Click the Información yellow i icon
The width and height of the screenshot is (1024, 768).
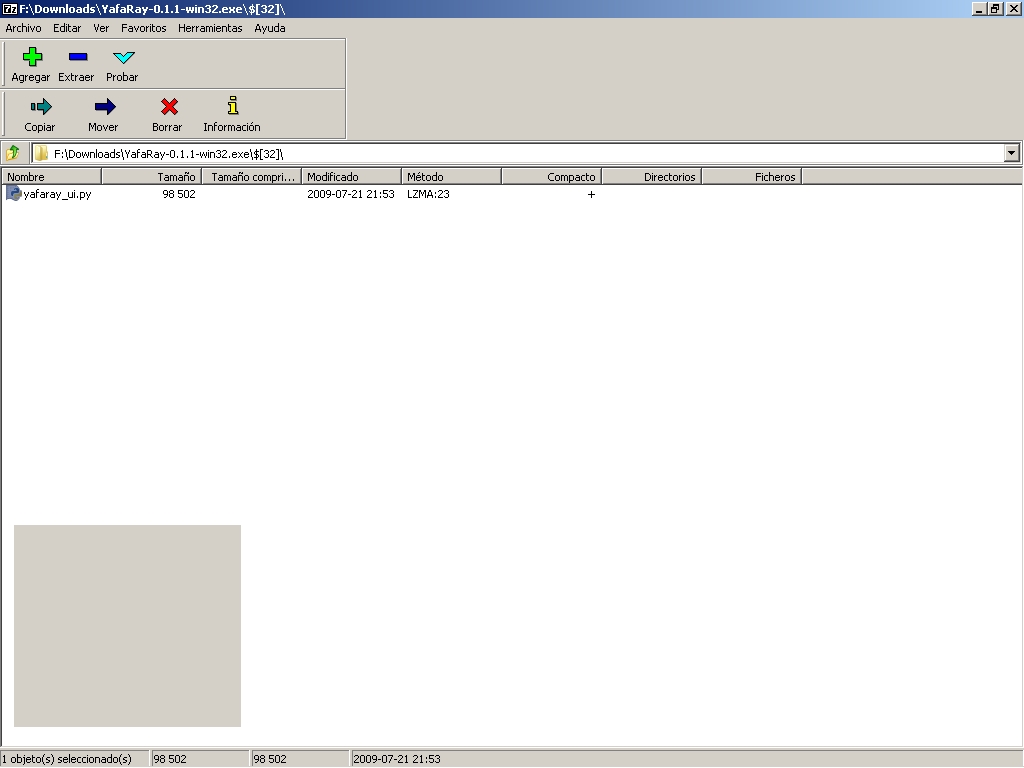pos(232,106)
